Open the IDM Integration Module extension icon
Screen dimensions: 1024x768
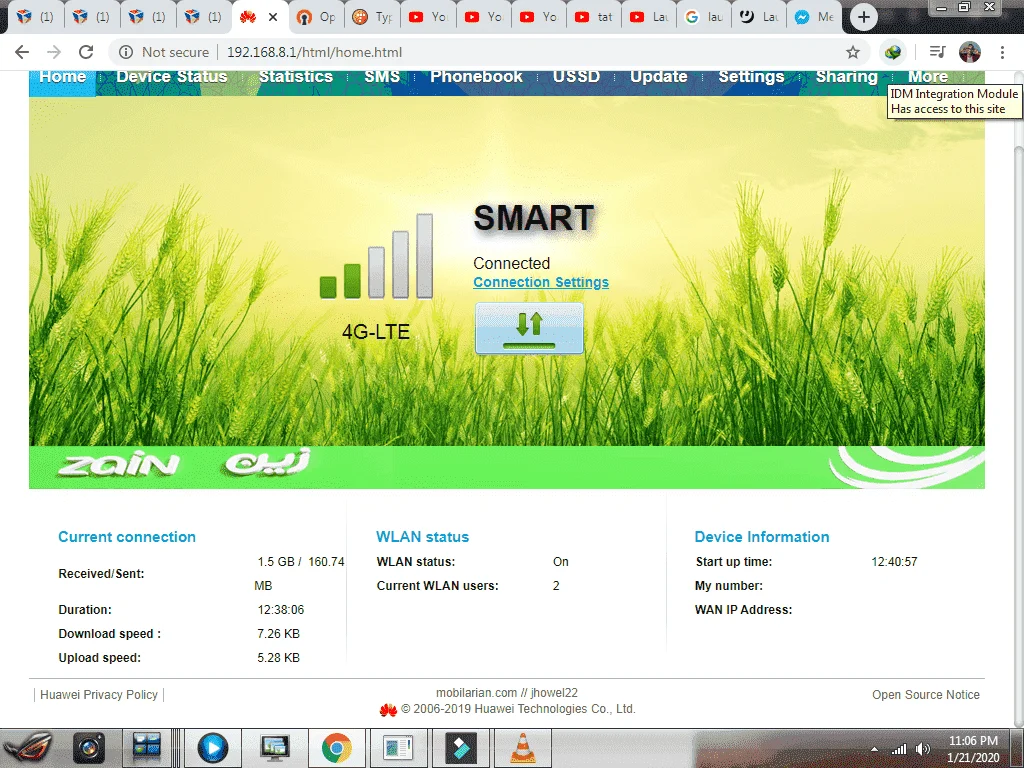coord(893,52)
